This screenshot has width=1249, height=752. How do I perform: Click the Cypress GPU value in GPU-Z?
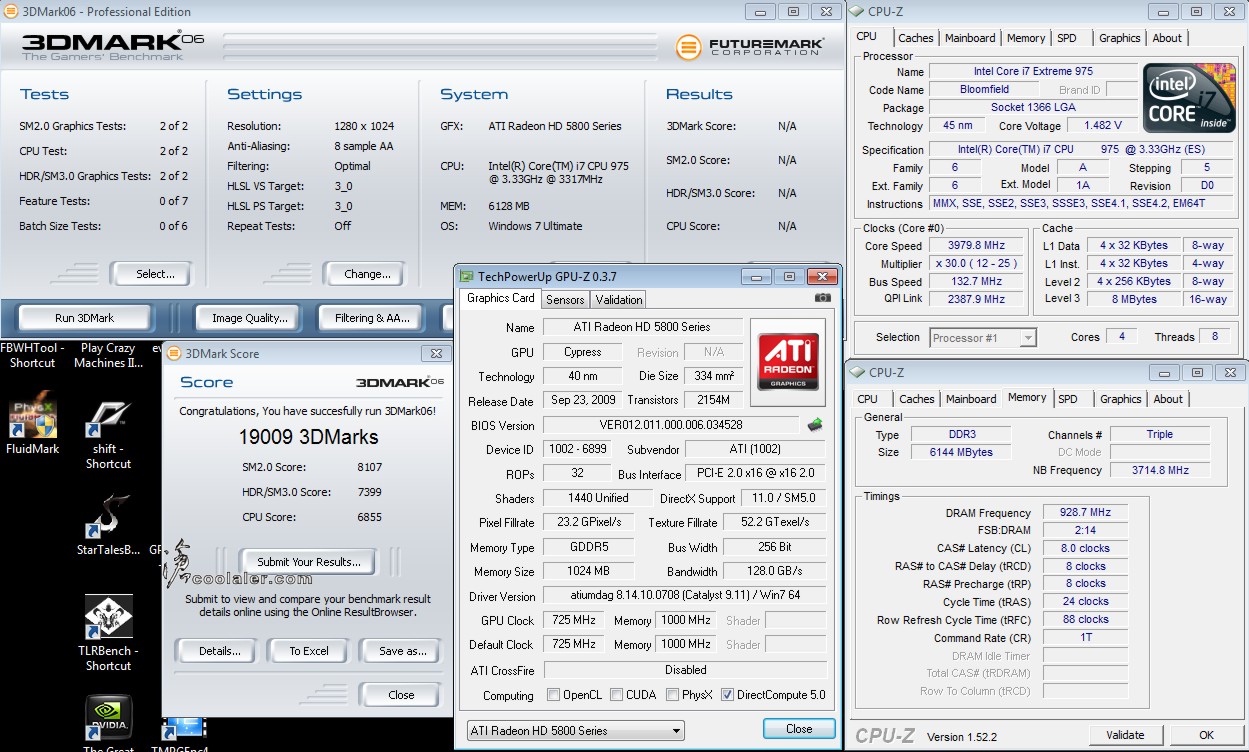click(x=583, y=352)
